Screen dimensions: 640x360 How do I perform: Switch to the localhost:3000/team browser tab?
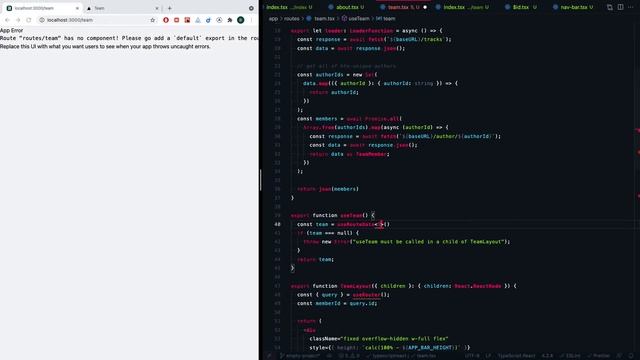point(42,8)
